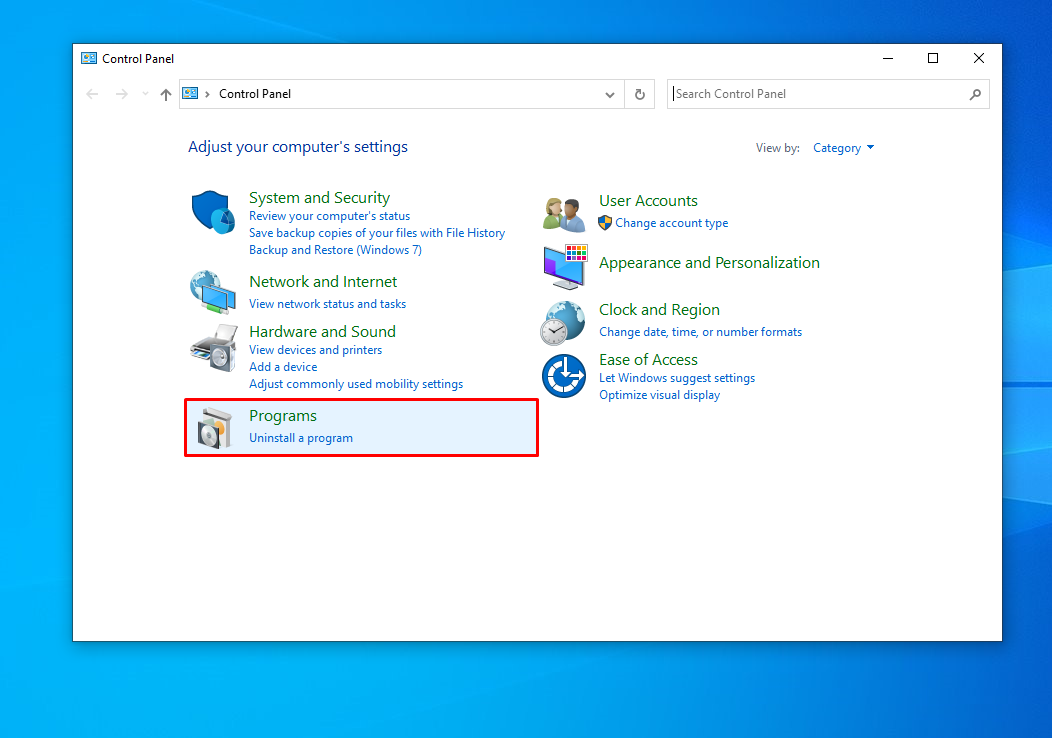The height and width of the screenshot is (738, 1052).
Task: Click the search magnifier icon
Action: (x=975, y=95)
